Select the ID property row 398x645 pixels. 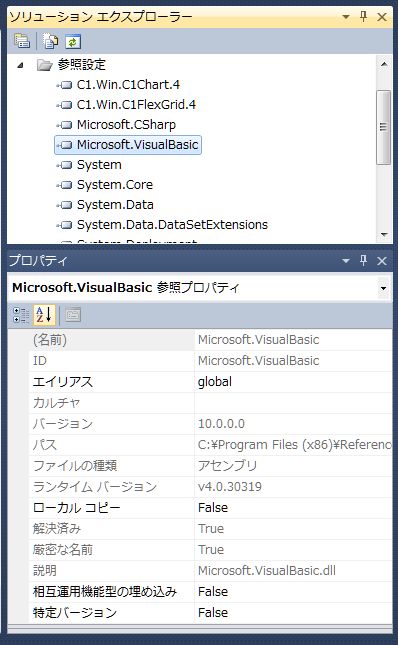coord(211,361)
